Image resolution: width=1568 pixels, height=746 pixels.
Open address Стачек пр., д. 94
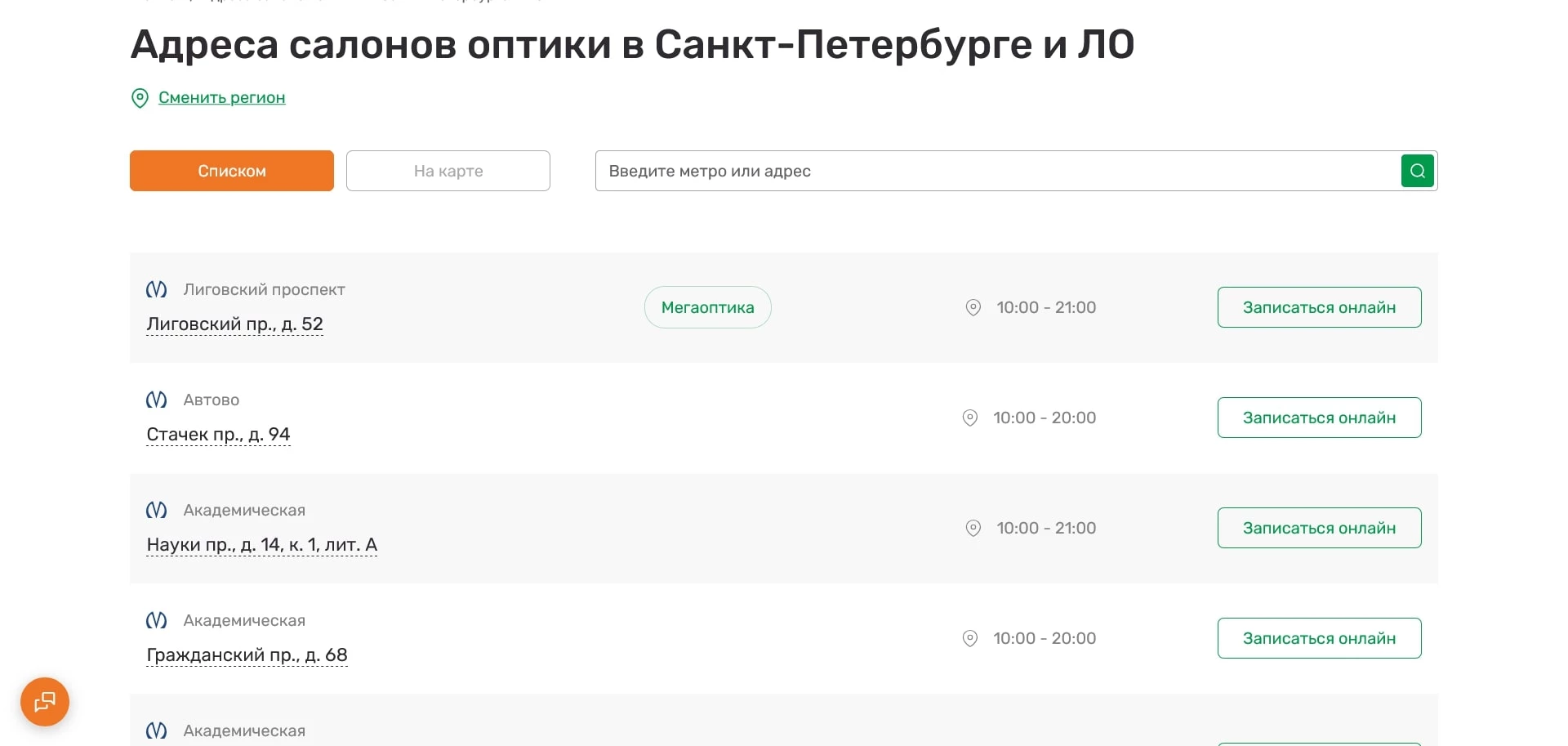coord(218,434)
